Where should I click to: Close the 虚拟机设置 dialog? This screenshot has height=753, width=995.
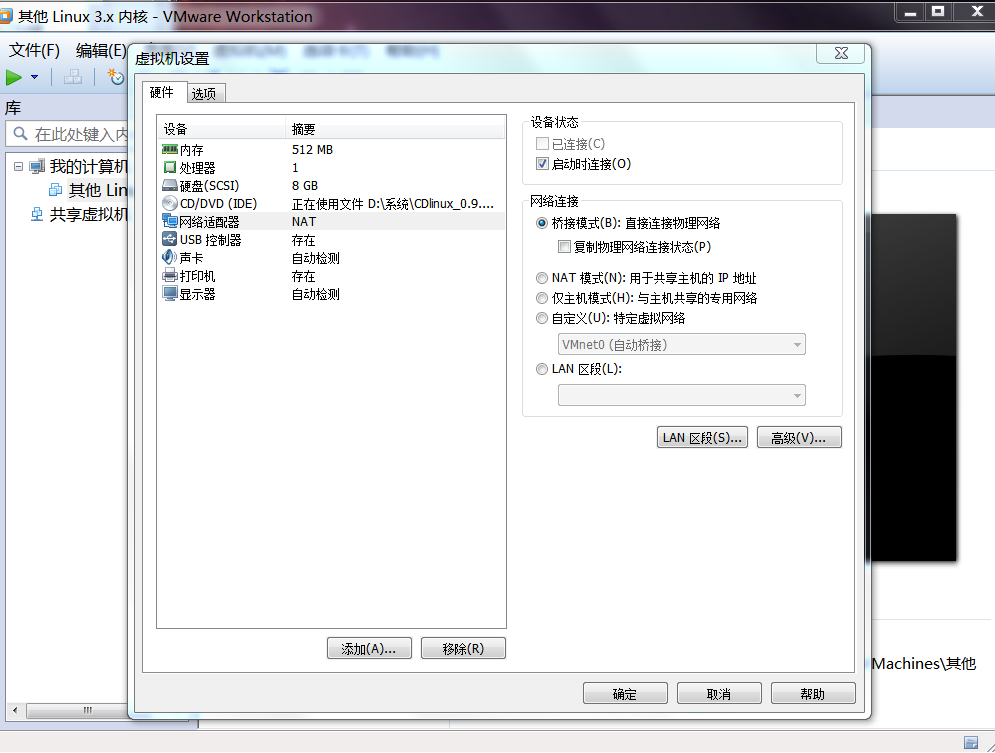841,53
